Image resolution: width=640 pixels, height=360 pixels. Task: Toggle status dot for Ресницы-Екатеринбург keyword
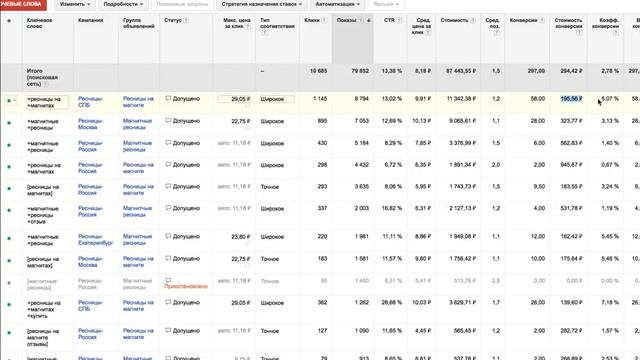(x=9, y=238)
